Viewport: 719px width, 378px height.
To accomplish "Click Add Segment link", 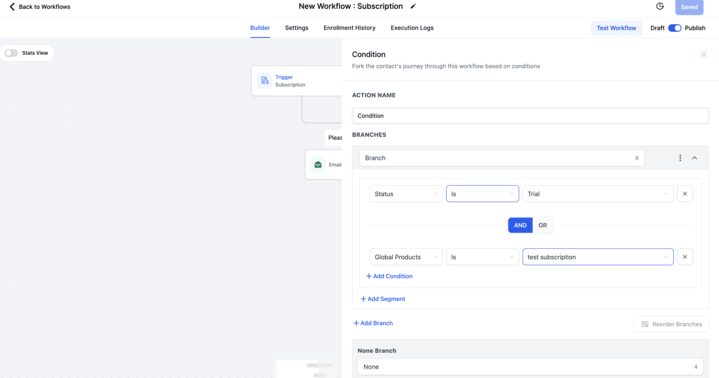I will point(383,299).
